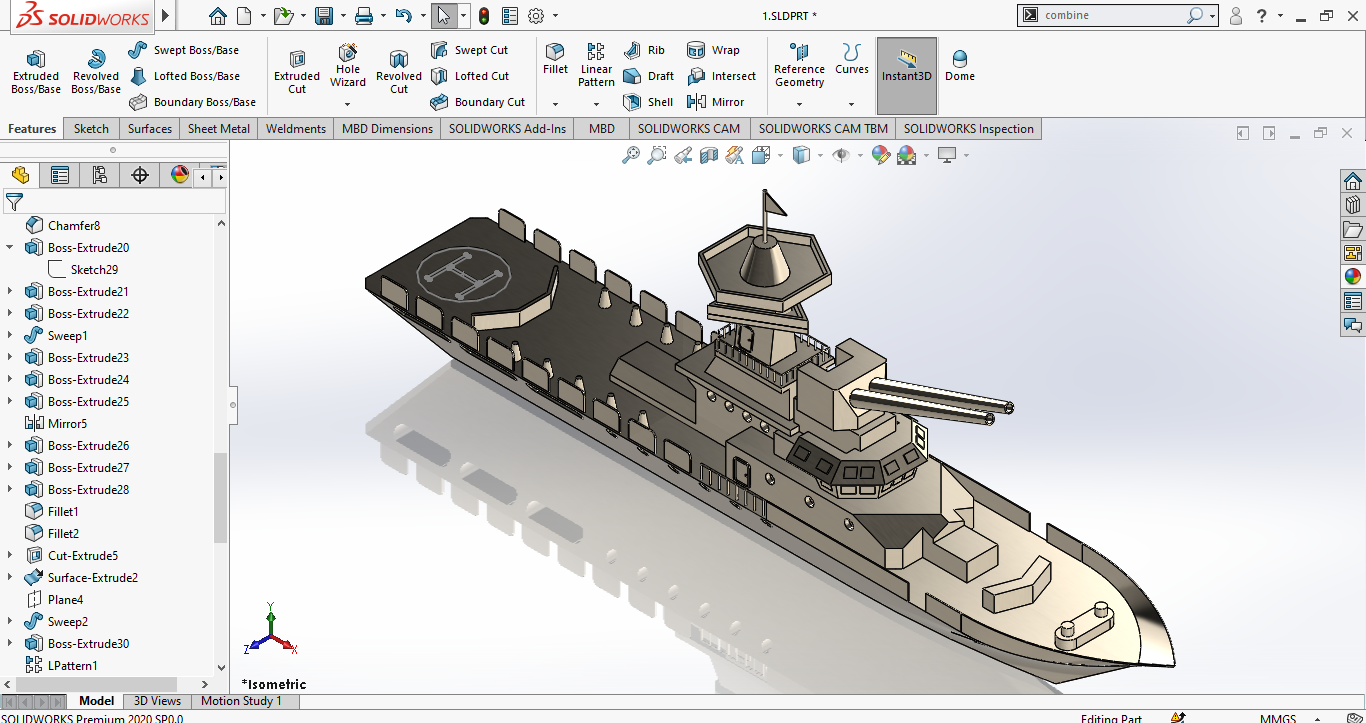Viewport: 1366px width, 723px height.
Task: Open the Hole Wizard tool
Action: [348, 66]
